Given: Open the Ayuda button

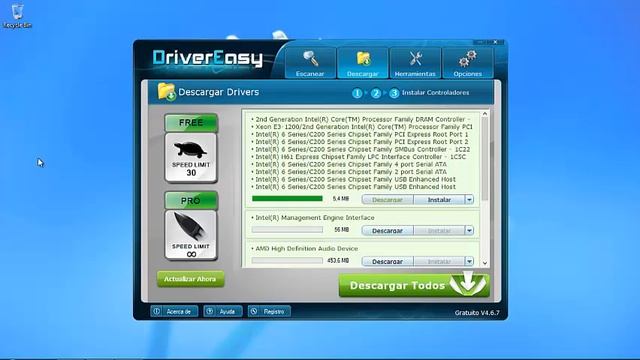Looking at the screenshot, I should [223, 311].
